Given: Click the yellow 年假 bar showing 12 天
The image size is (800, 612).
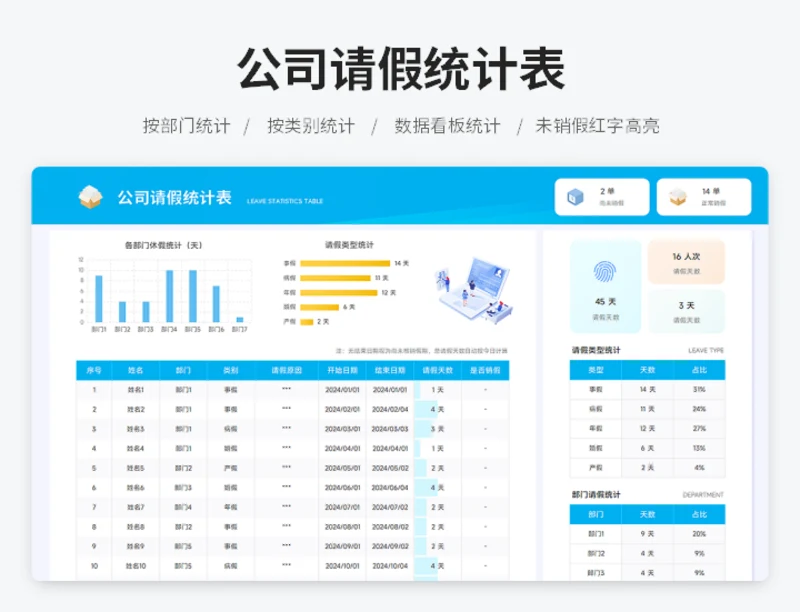Looking at the screenshot, I should click(x=339, y=293).
